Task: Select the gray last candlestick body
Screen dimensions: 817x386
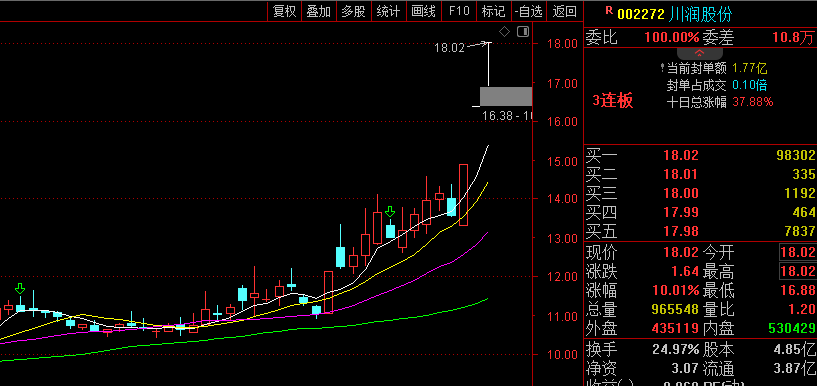Action: [x=506, y=96]
